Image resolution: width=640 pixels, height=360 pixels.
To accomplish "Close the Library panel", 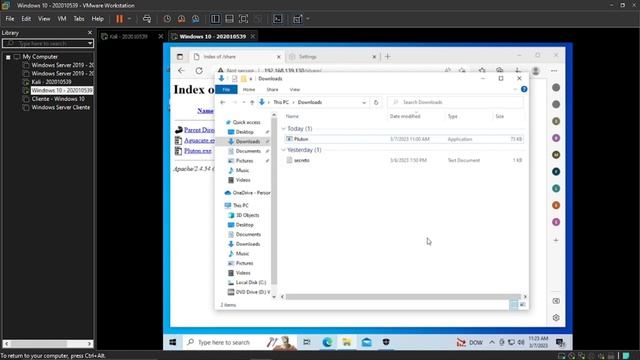I will click(x=90, y=33).
